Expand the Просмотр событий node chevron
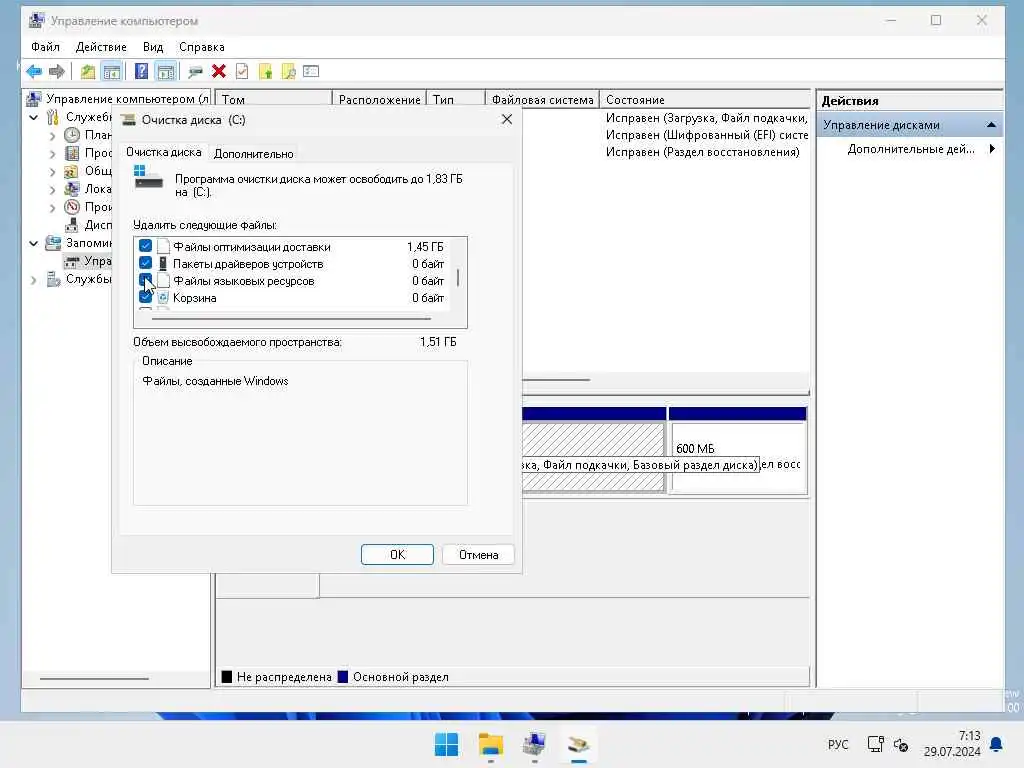 pos(53,154)
